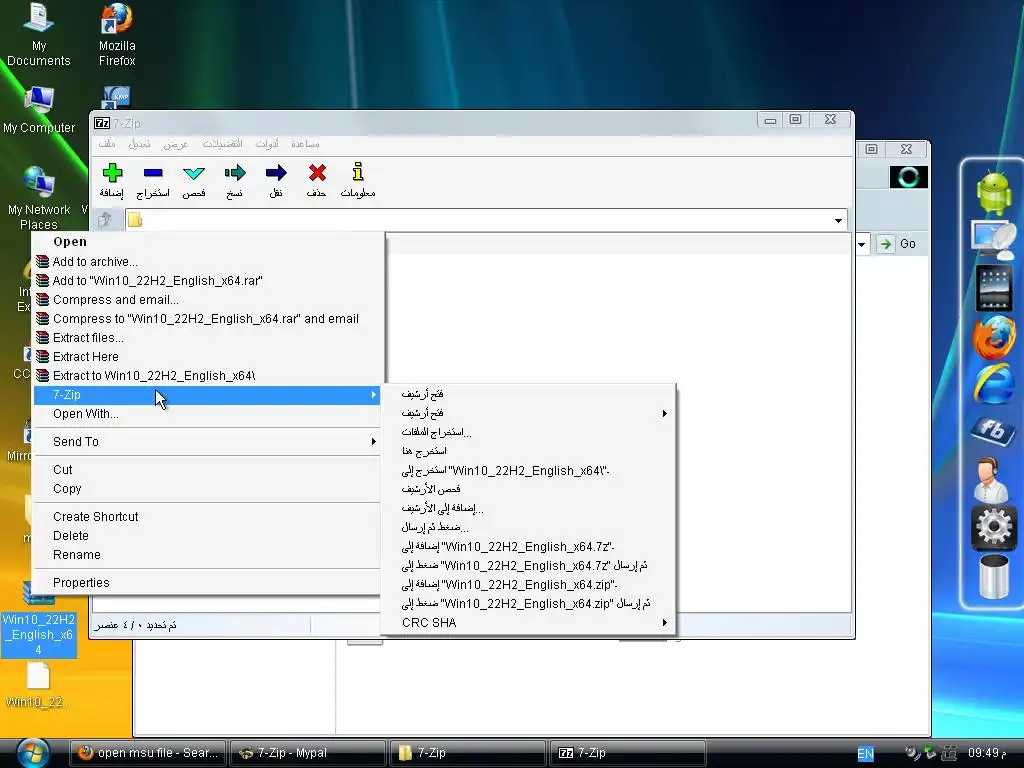Choose Cut in context menu
The width and height of the screenshot is (1024, 768).
[x=206, y=470]
